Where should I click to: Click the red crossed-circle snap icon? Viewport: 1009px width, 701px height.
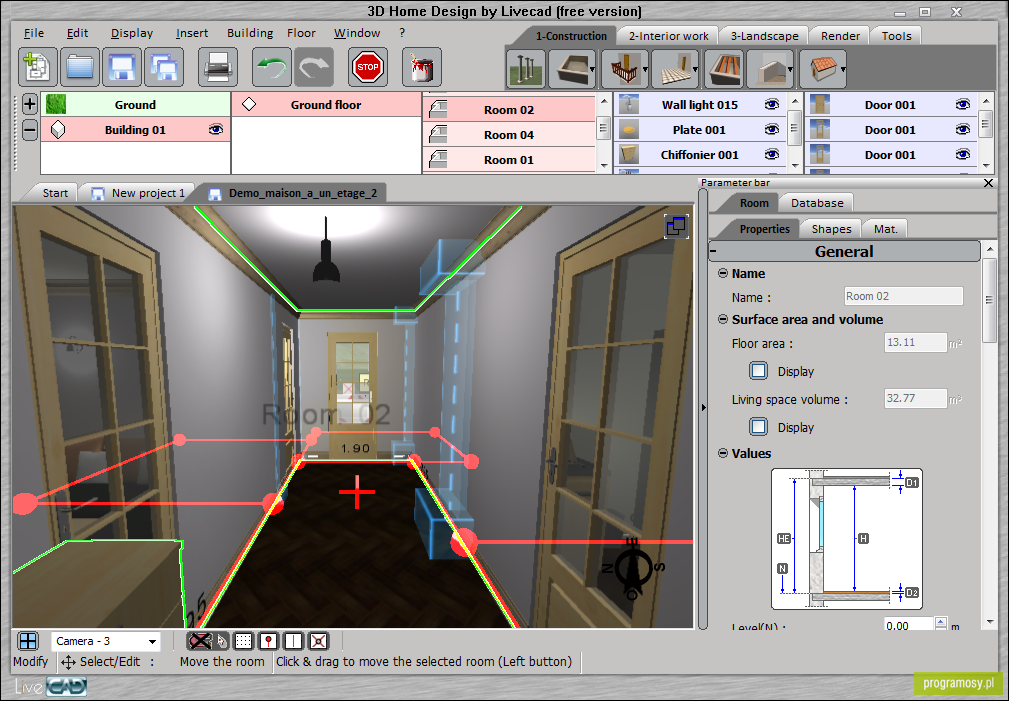[x=319, y=640]
